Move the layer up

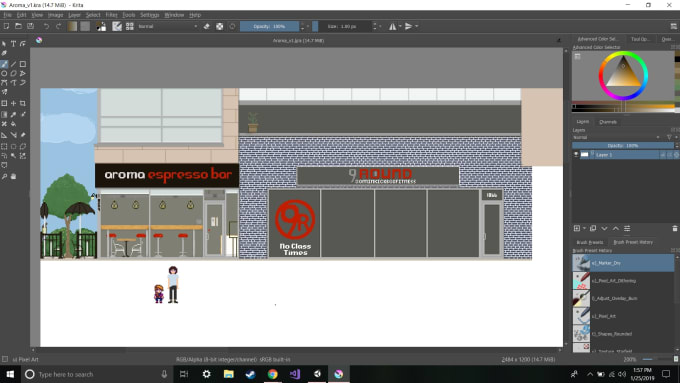(x=615, y=228)
